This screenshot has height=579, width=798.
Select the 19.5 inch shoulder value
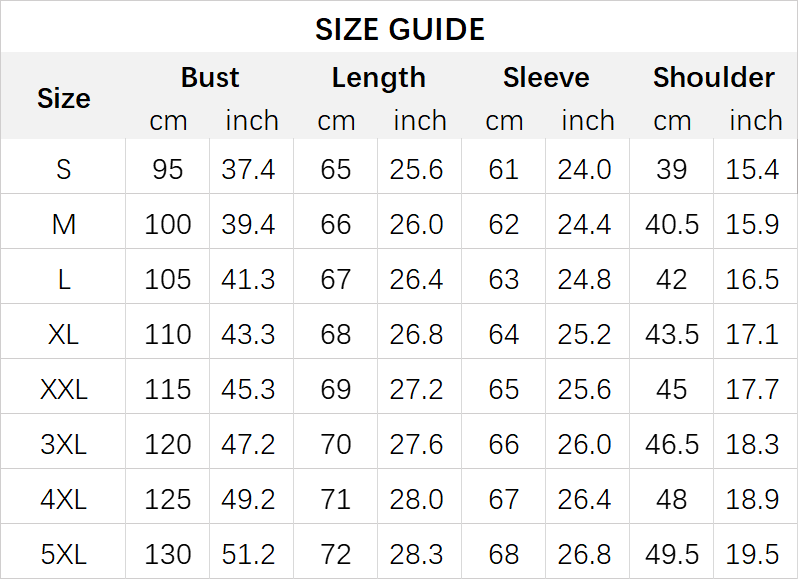753,553
